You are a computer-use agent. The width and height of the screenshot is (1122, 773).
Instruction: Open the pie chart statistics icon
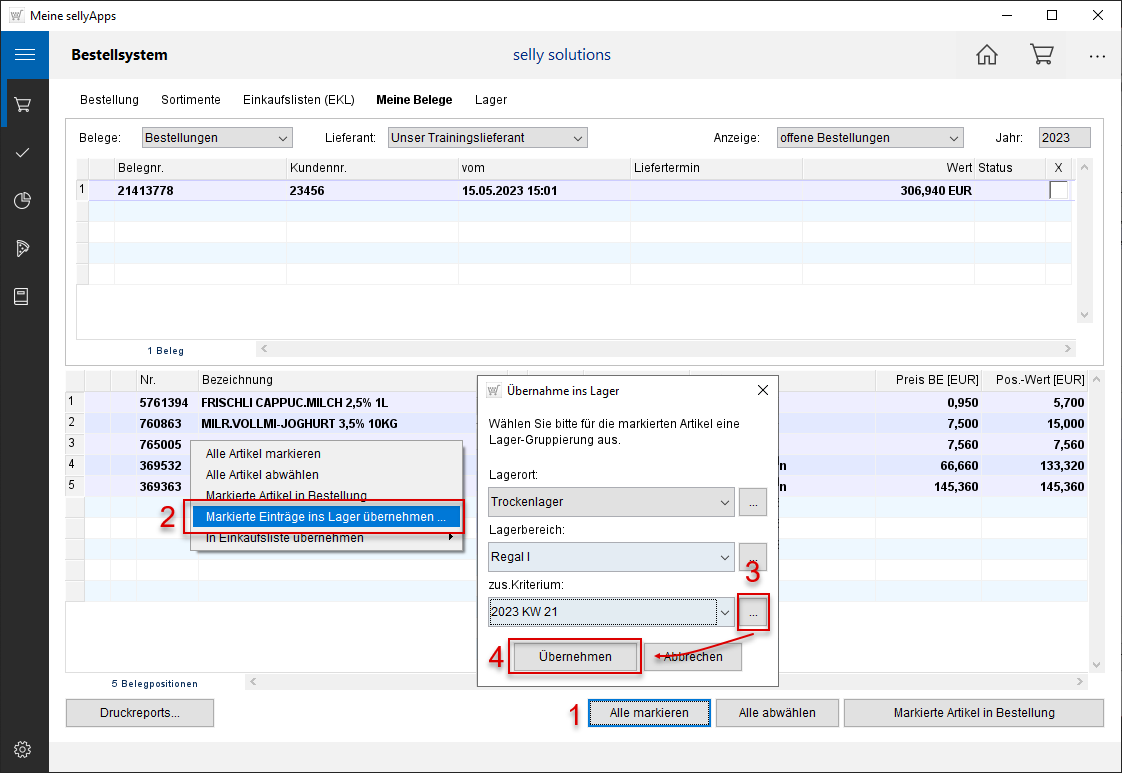[x=23, y=200]
